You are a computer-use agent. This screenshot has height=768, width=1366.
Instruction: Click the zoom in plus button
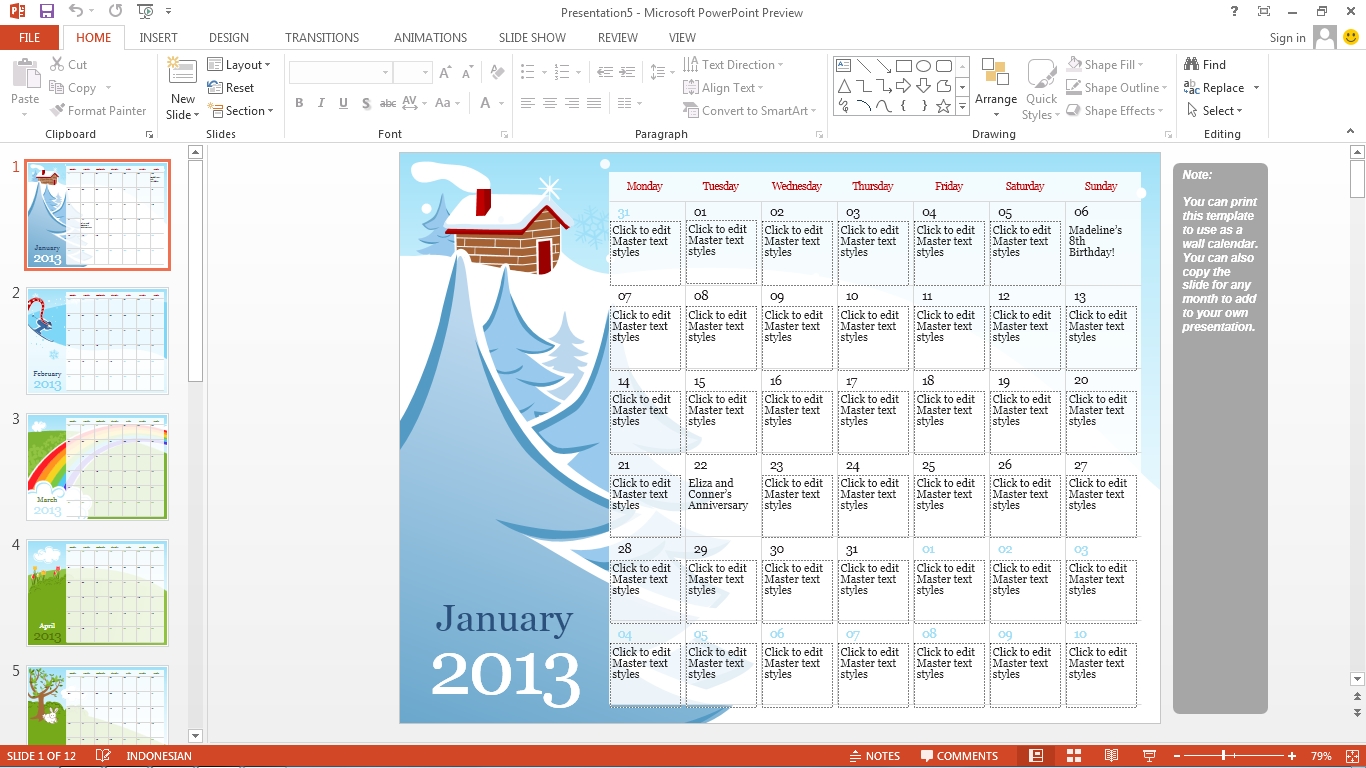coord(1292,756)
